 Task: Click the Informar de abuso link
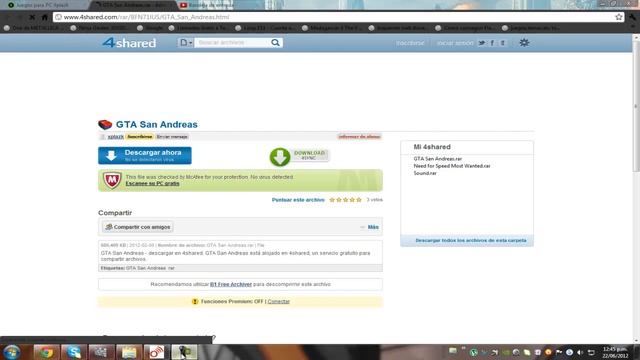(x=359, y=137)
